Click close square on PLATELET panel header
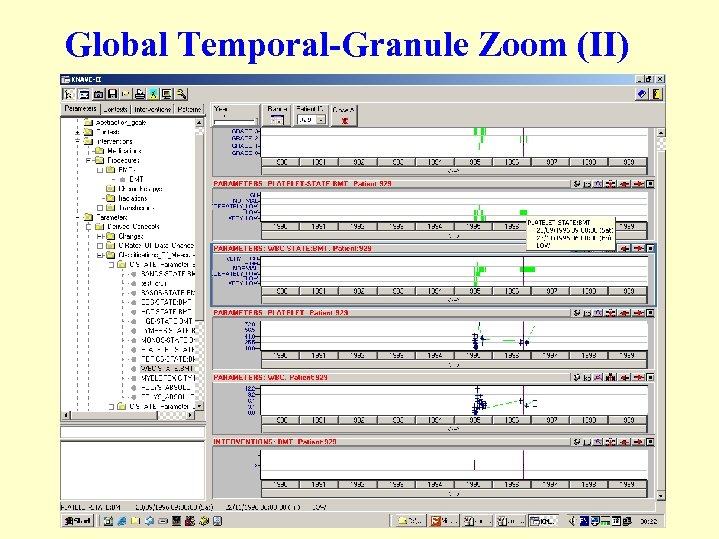Screen dimensions: 719x539 (x=650, y=313)
